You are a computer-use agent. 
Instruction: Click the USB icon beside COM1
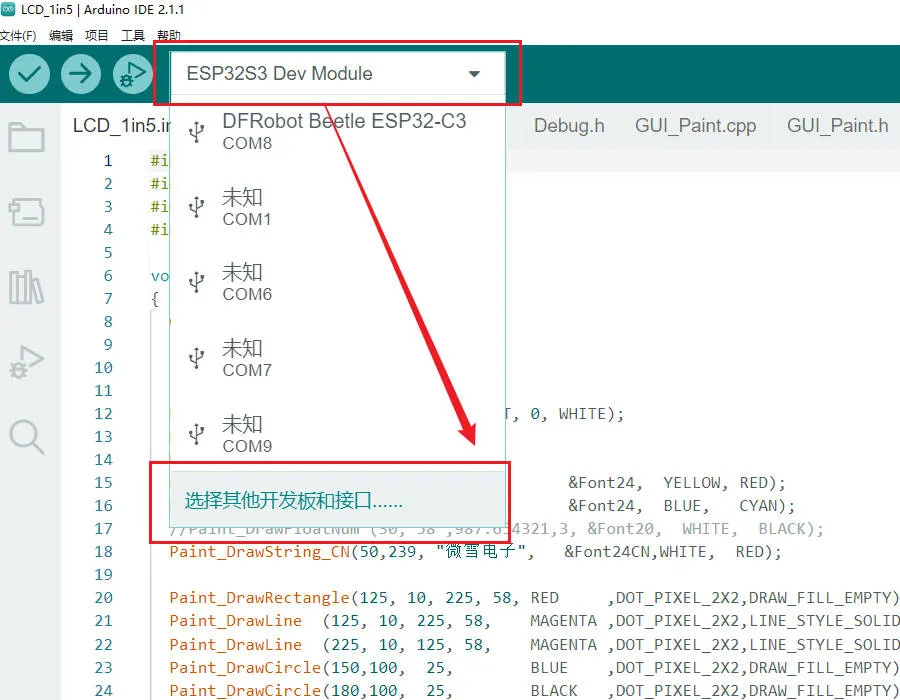click(x=197, y=207)
